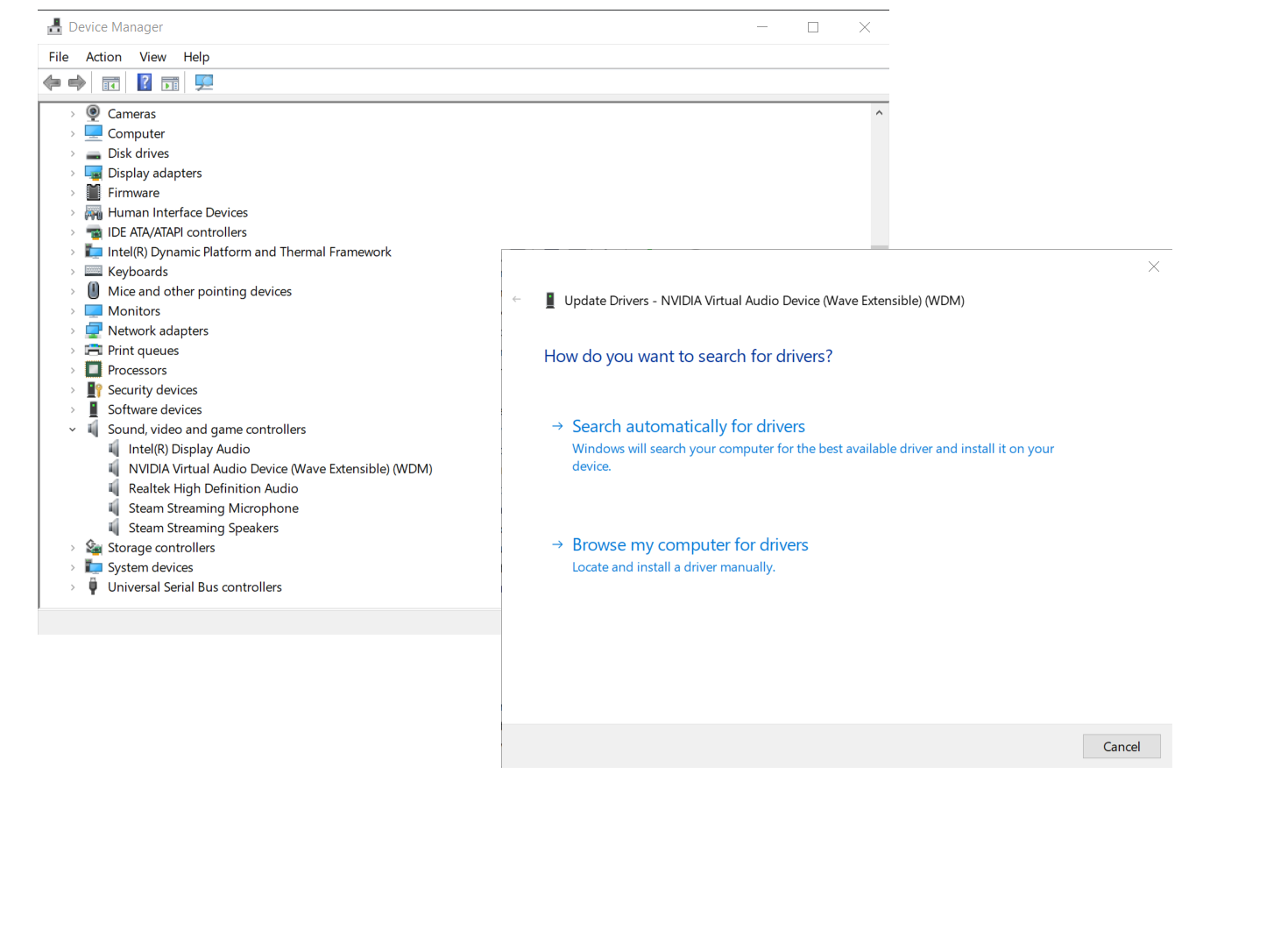Image resolution: width=1288 pixels, height=945 pixels.
Task: Select the Print queues label
Action: click(x=143, y=351)
